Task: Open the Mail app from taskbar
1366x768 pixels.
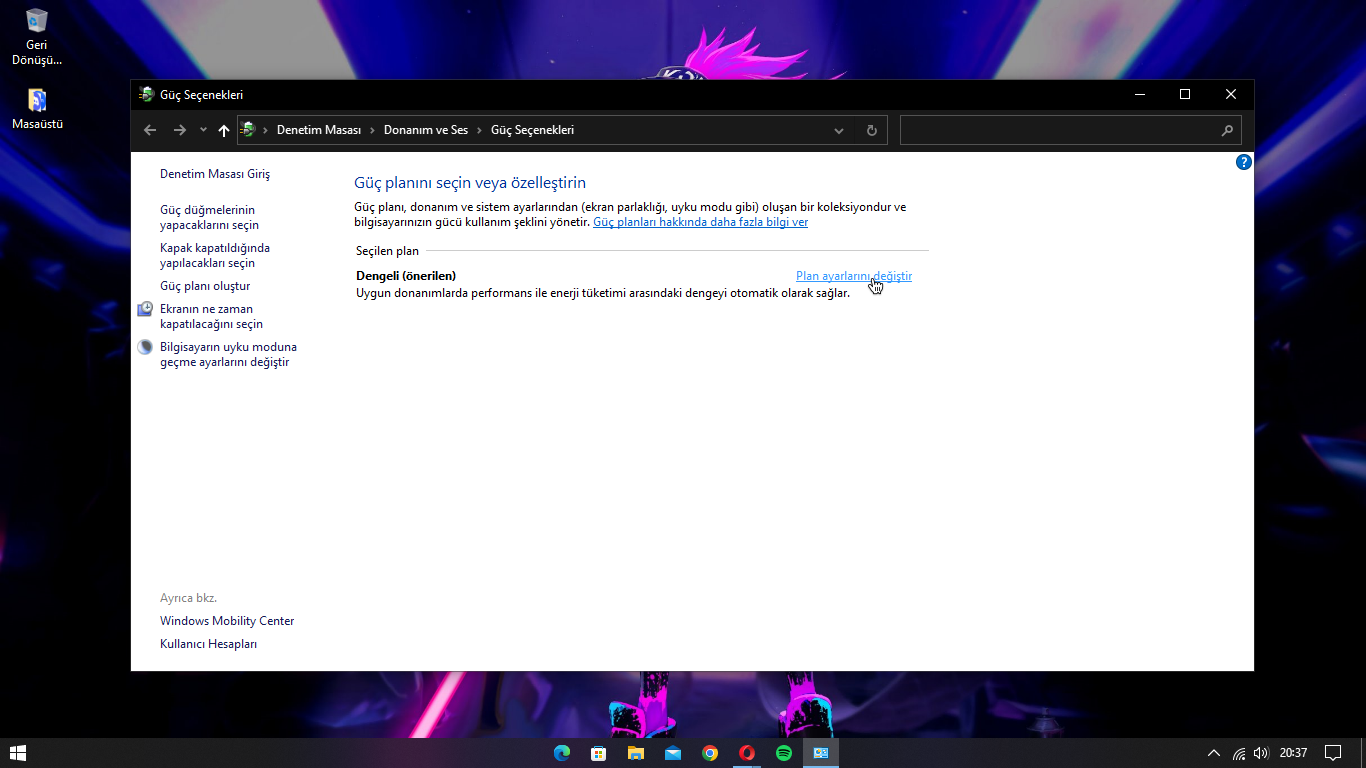Action: pyautogui.click(x=672, y=753)
